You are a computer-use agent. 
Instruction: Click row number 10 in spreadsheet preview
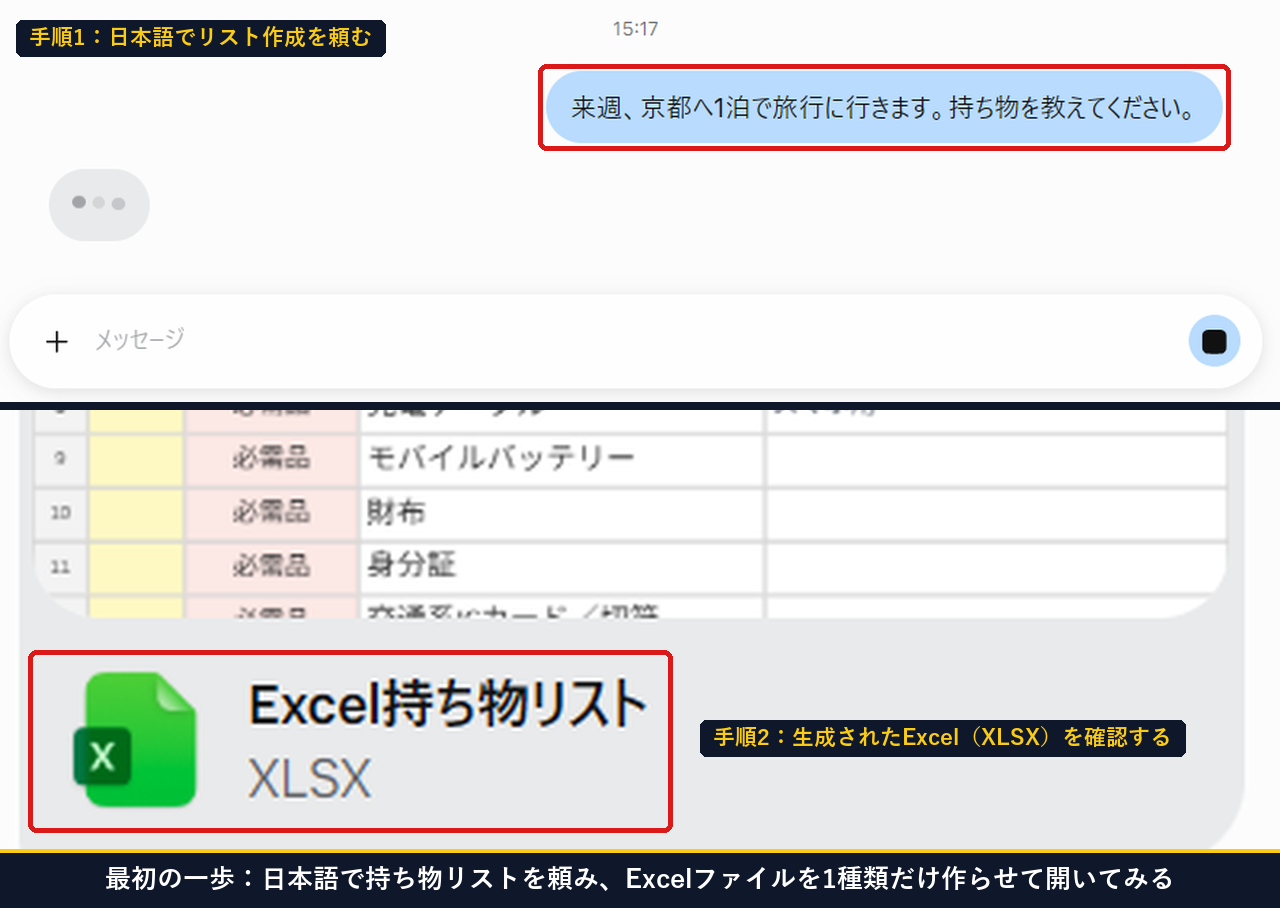[x=60, y=514]
